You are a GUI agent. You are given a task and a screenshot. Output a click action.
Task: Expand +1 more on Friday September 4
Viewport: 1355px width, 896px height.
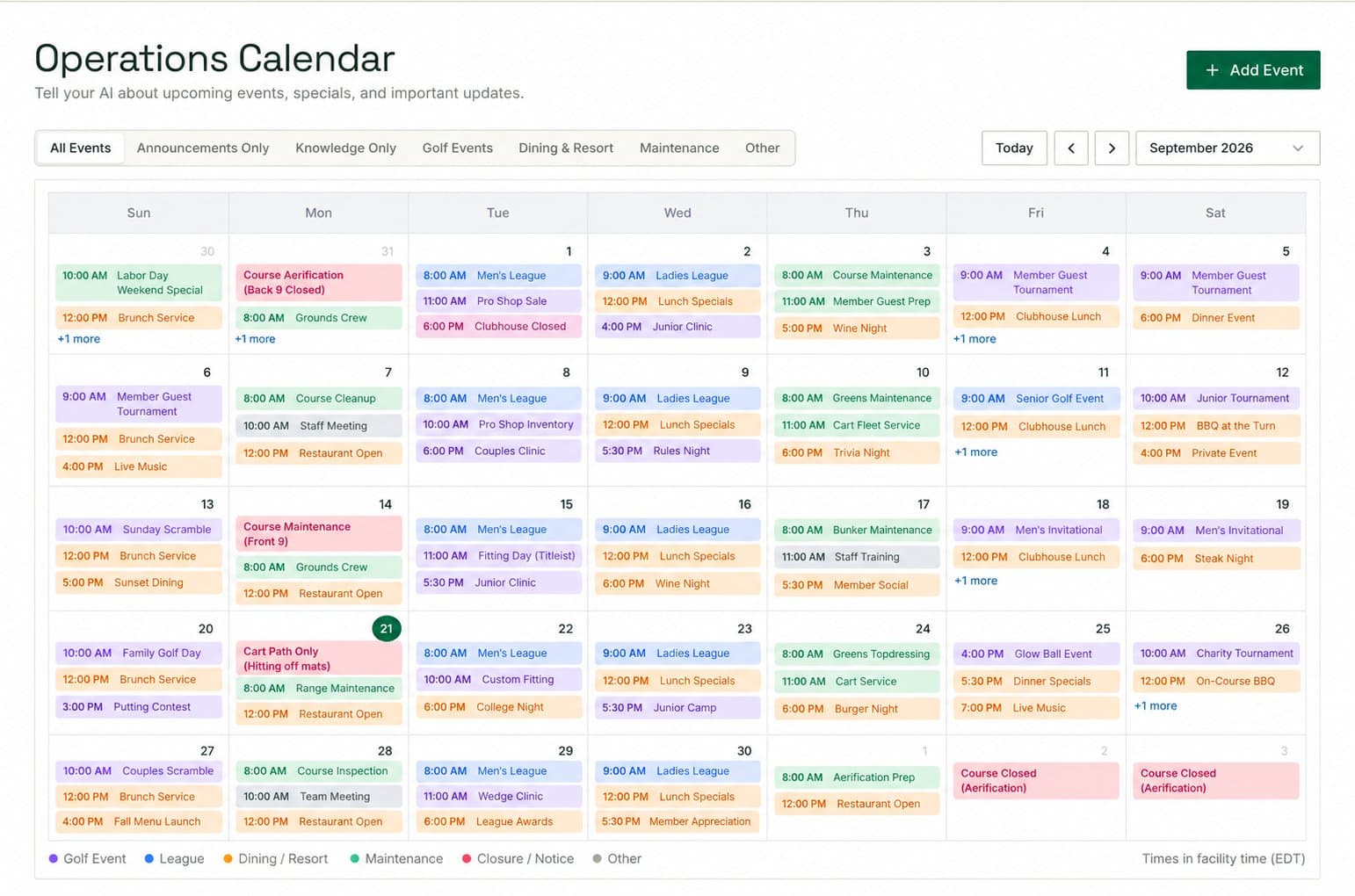pyautogui.click(x=975, y=339)
